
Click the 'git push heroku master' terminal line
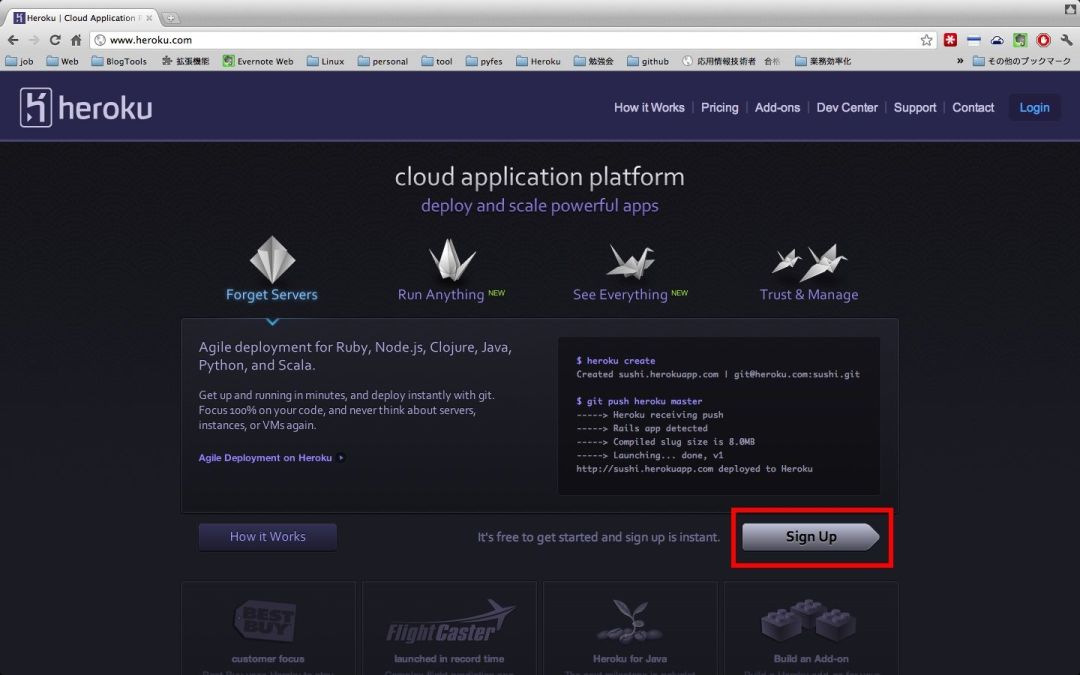click(x=639, y=401)
